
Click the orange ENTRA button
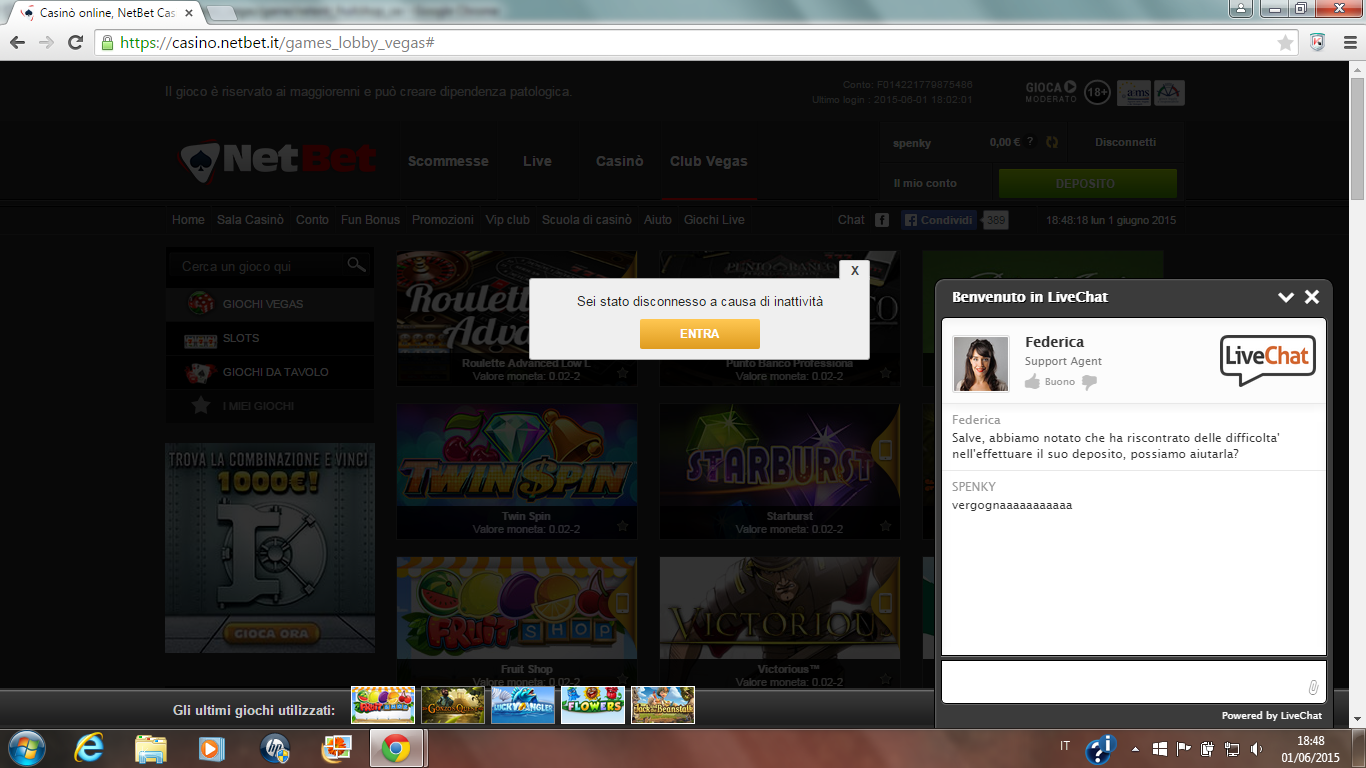(699, 334)
